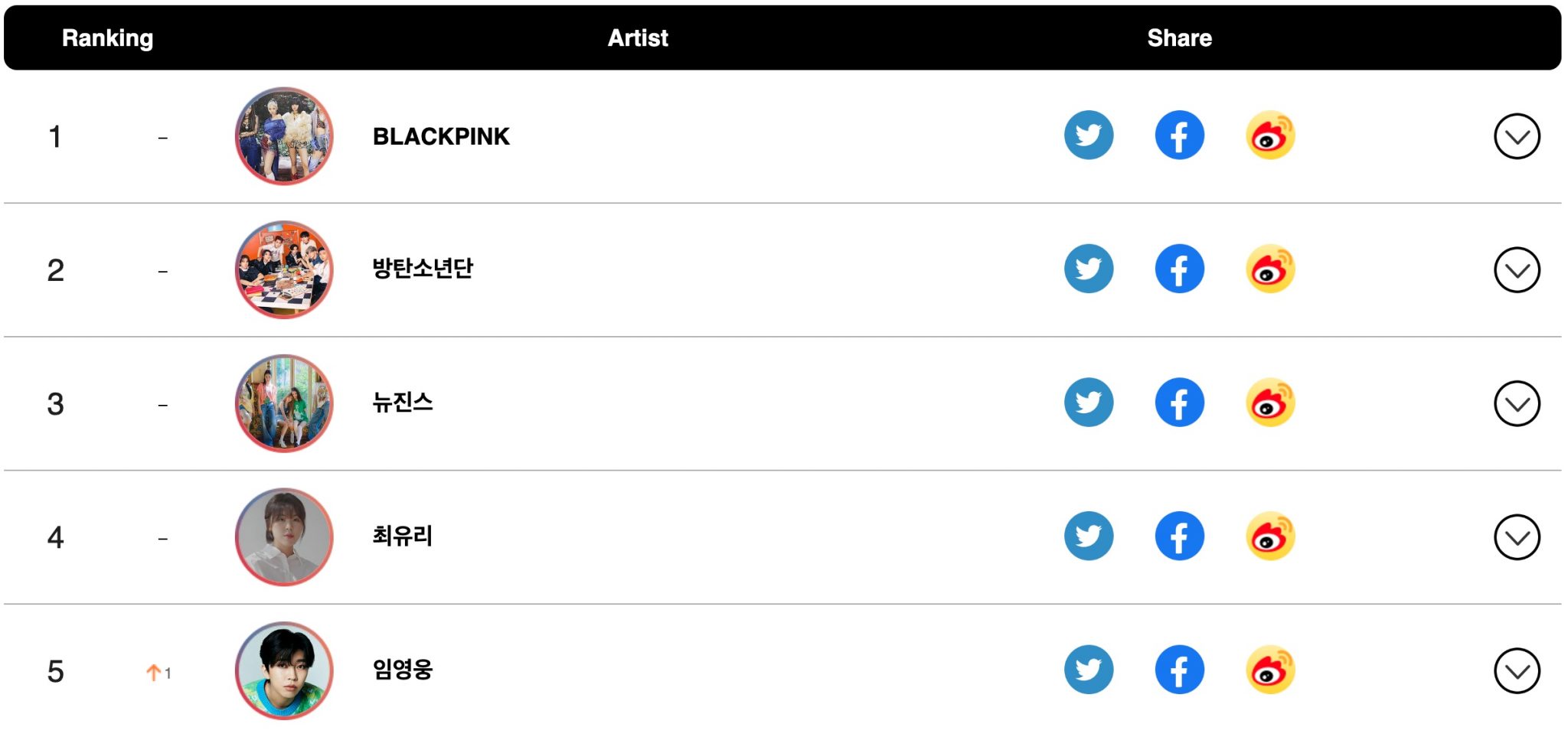Share BLACKPINK on Weibo

tap(1269, 135)
